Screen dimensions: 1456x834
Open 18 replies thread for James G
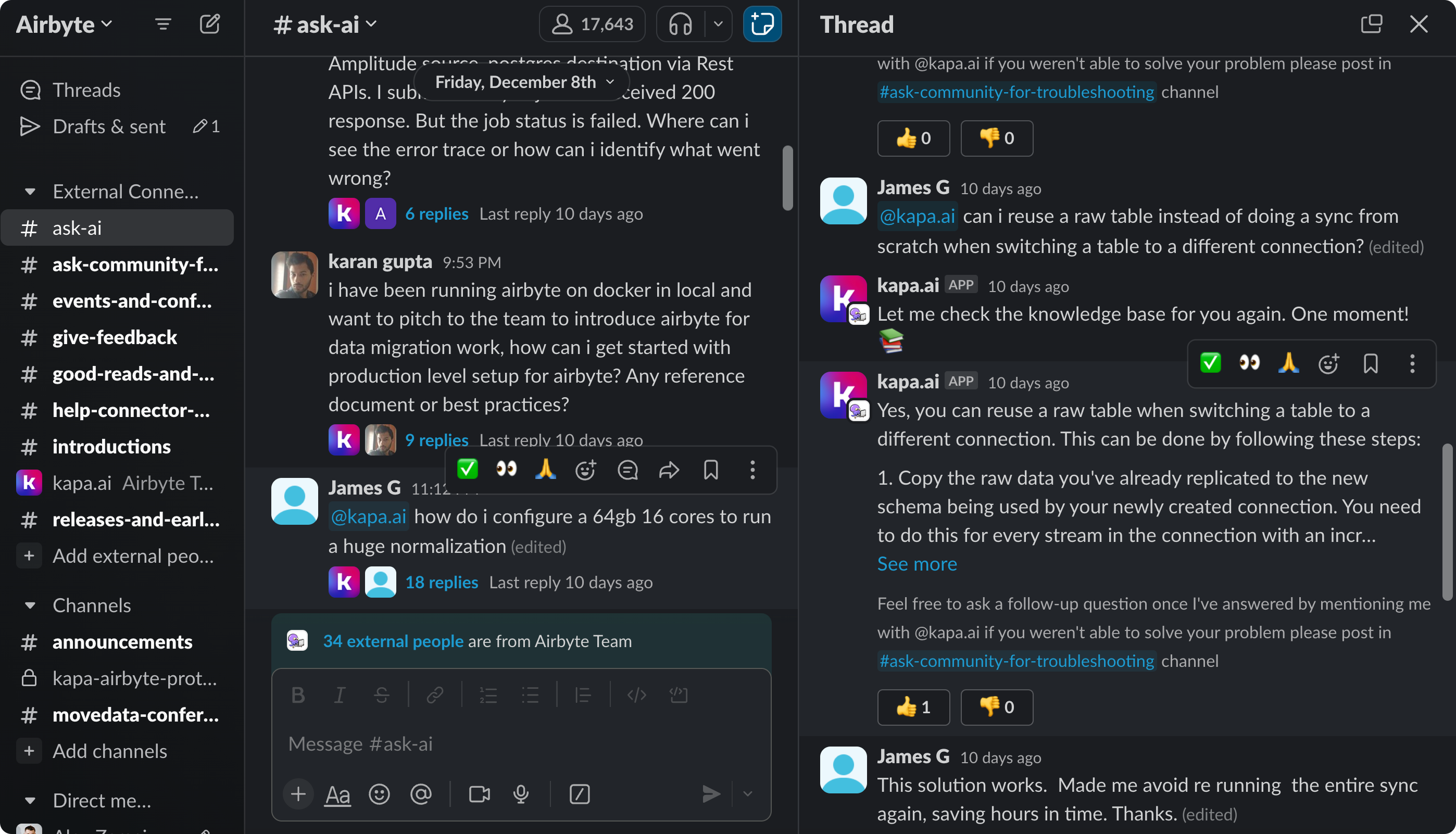coord(441,581)
